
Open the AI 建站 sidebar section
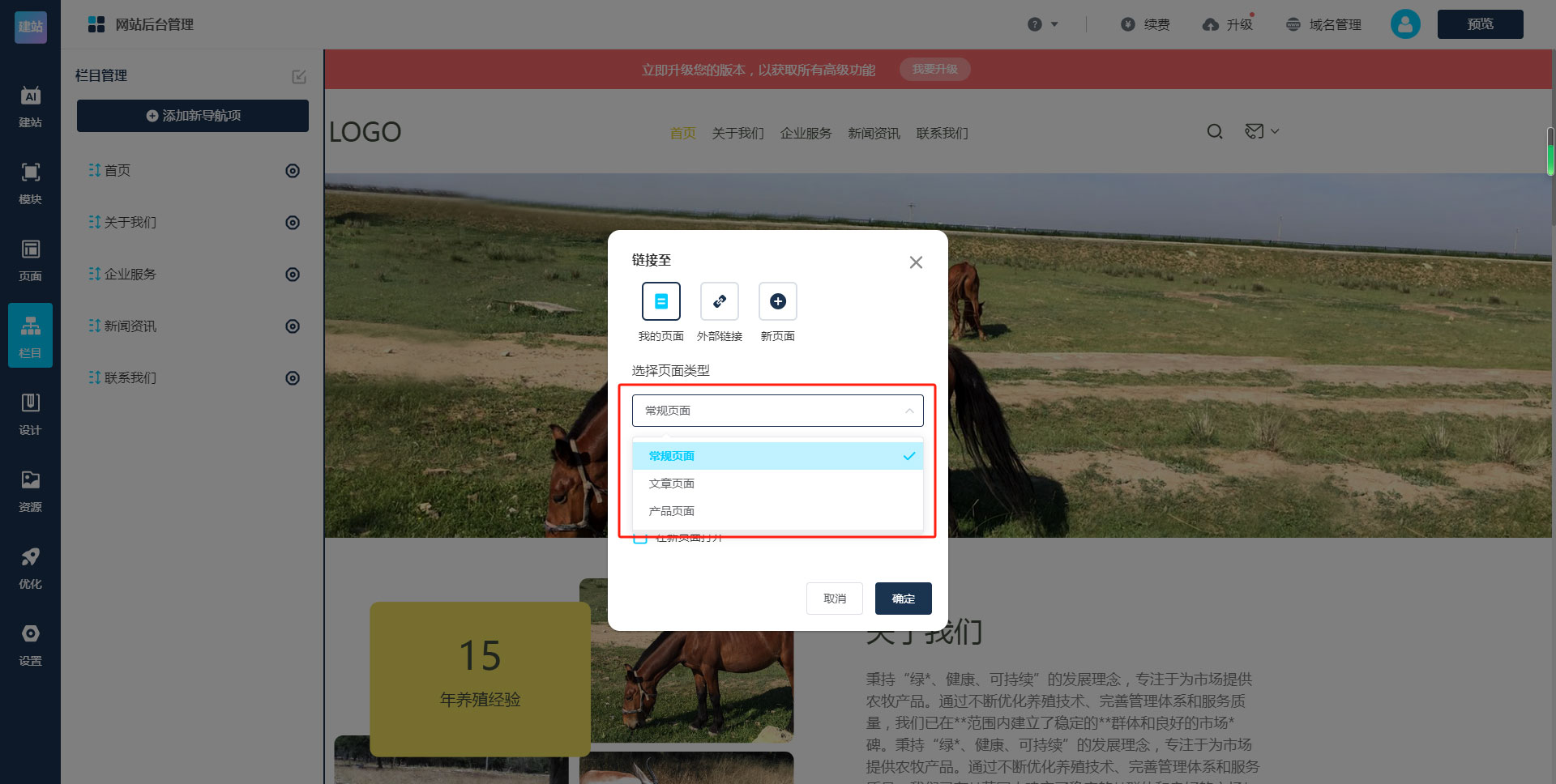coord(30,107)
